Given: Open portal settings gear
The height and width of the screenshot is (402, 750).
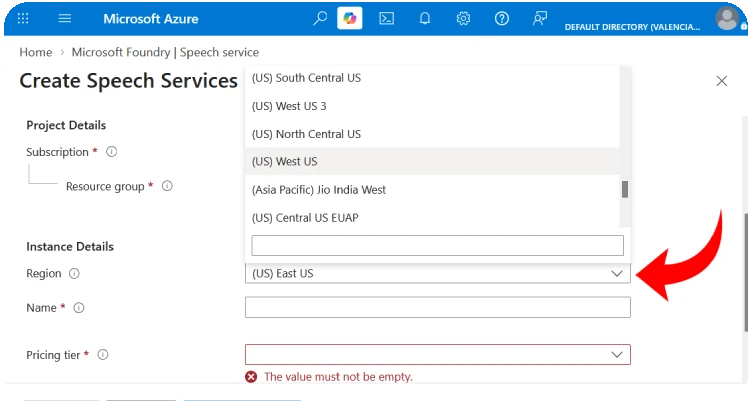Looking at the screenshot, I should tap(463, 19).
